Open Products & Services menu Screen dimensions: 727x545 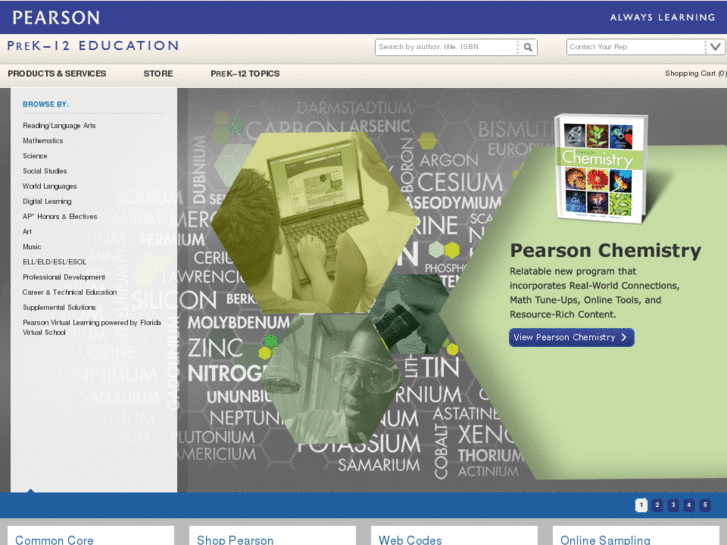point(57,73)
